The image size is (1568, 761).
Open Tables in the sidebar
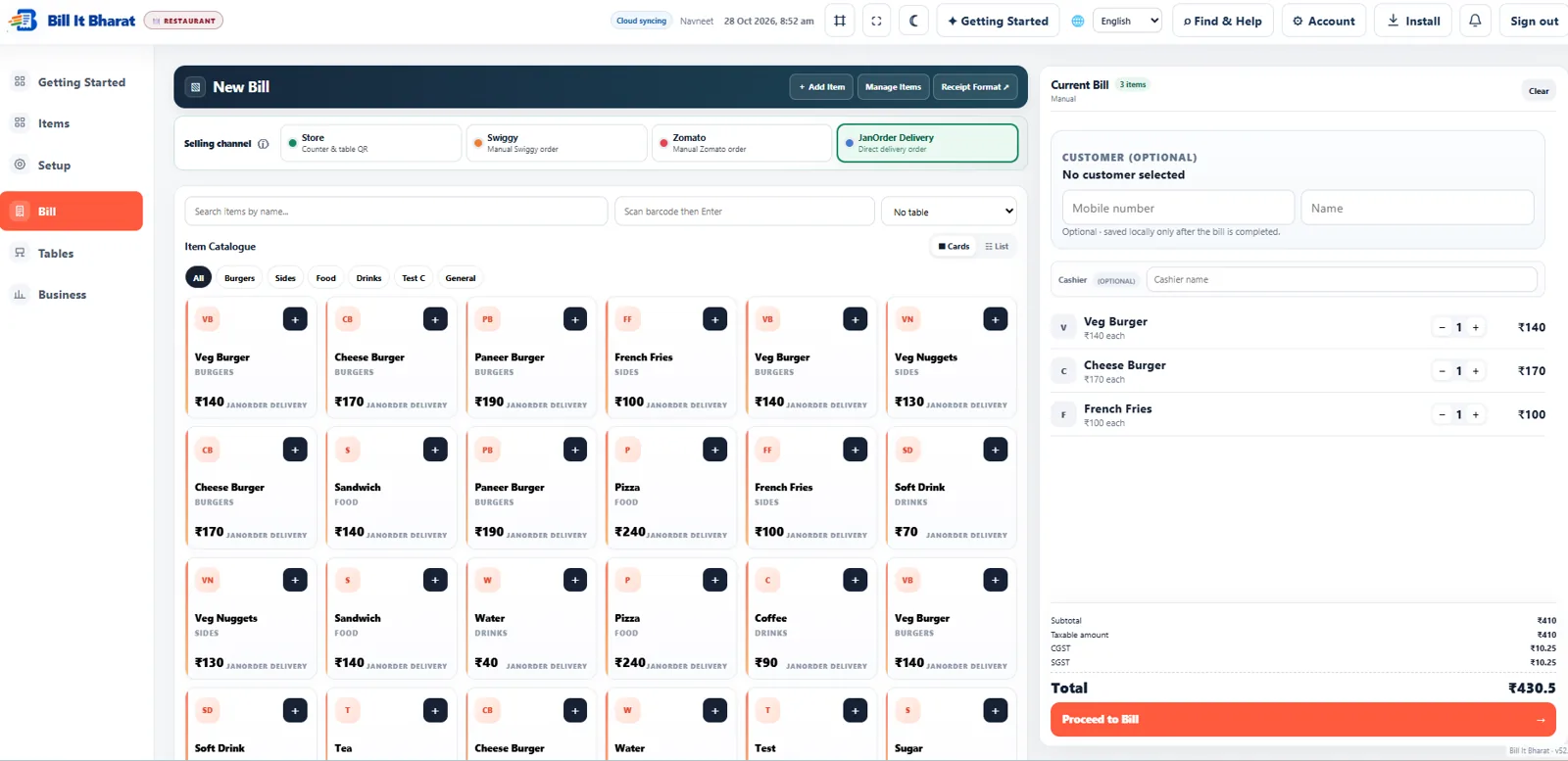click(72, 254)
